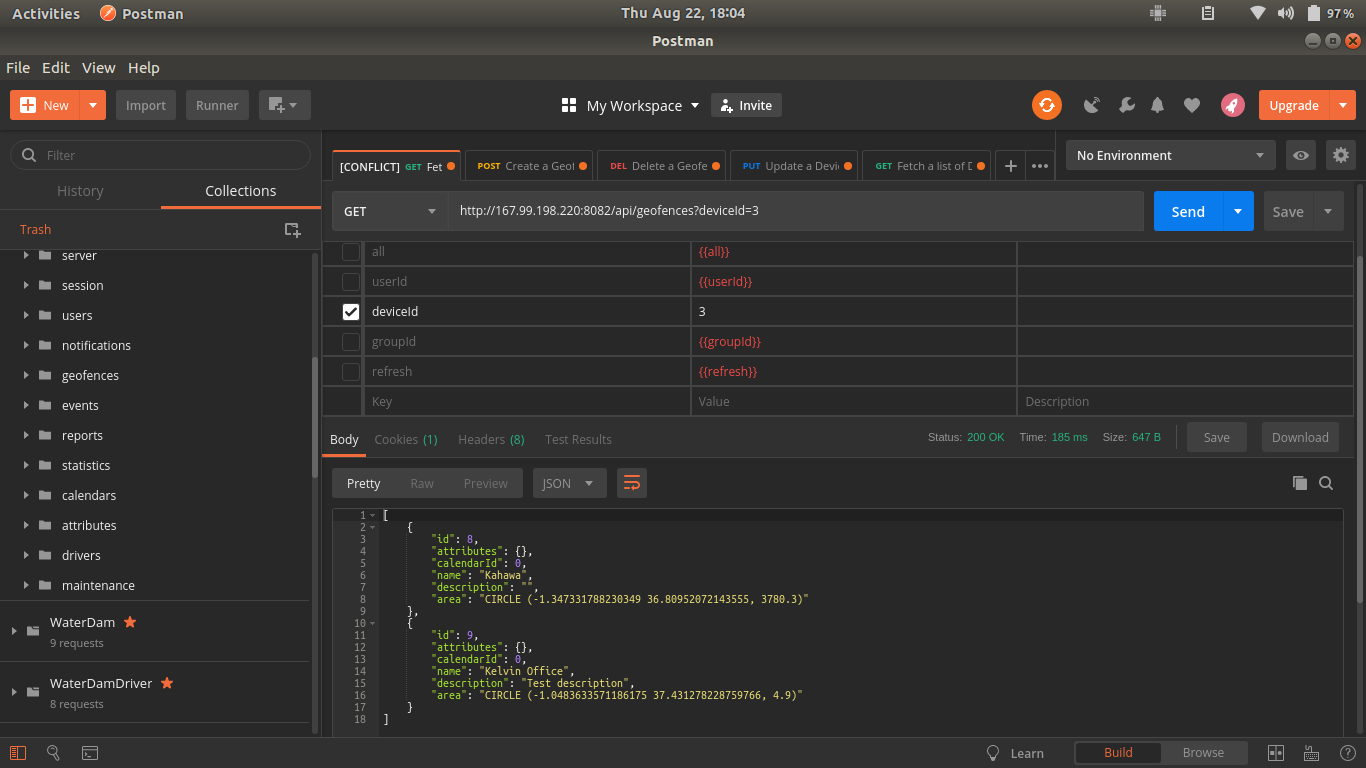Open the Upgrade dropdown arrow

pyautogui.click(x=1343, y=105)
